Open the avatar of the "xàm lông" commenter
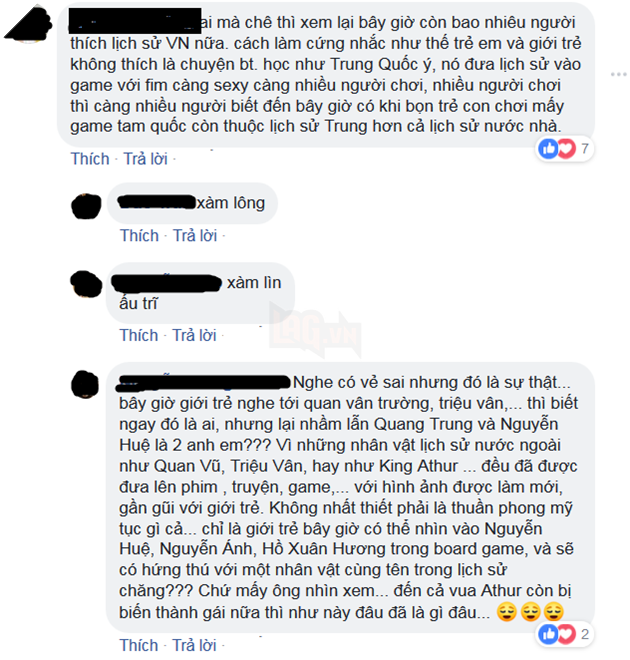Screen dimensions: 630x660 point(86,206)
